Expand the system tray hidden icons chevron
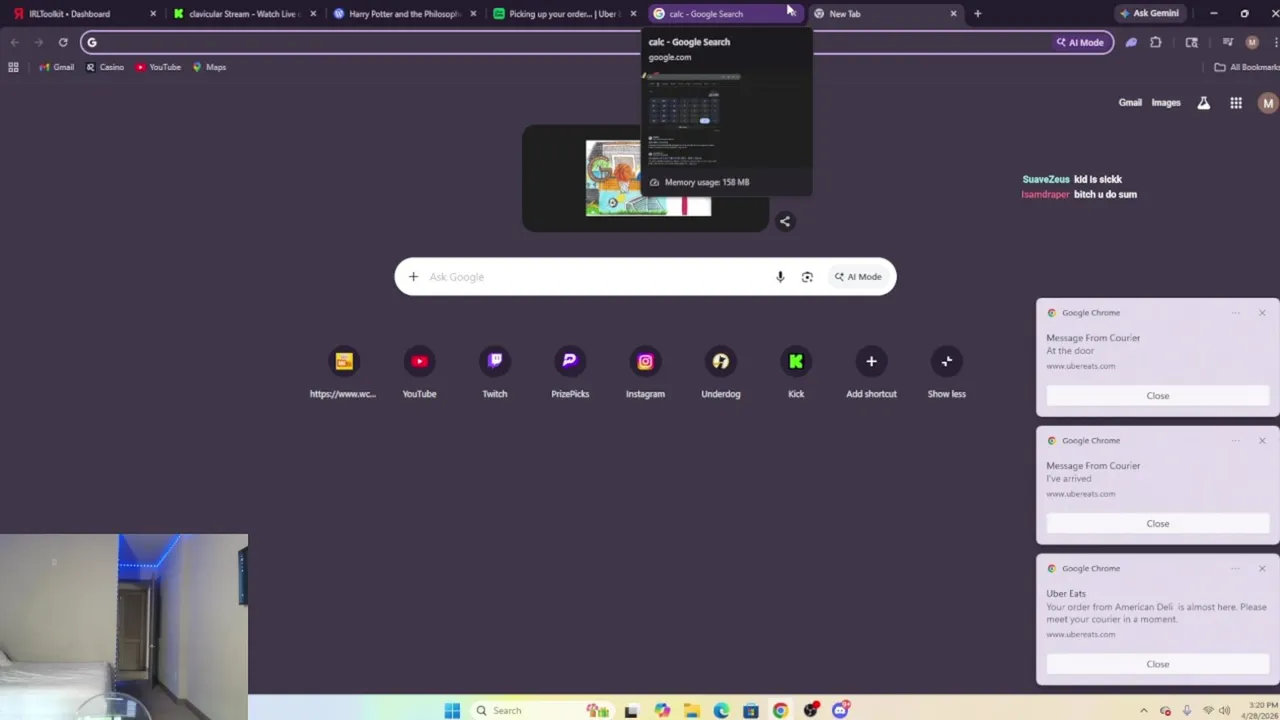1280x720 pixels. point(1143,710)
